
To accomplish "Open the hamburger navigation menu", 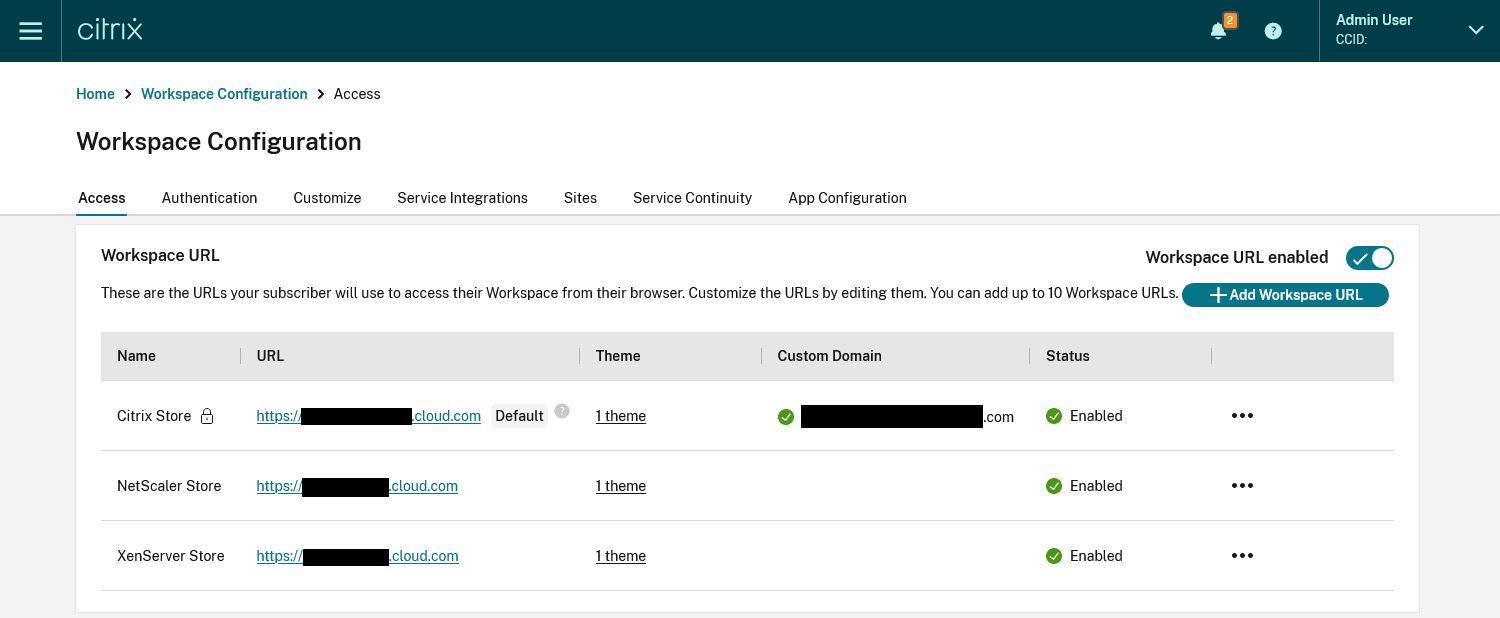I will [x=31, y=31].
